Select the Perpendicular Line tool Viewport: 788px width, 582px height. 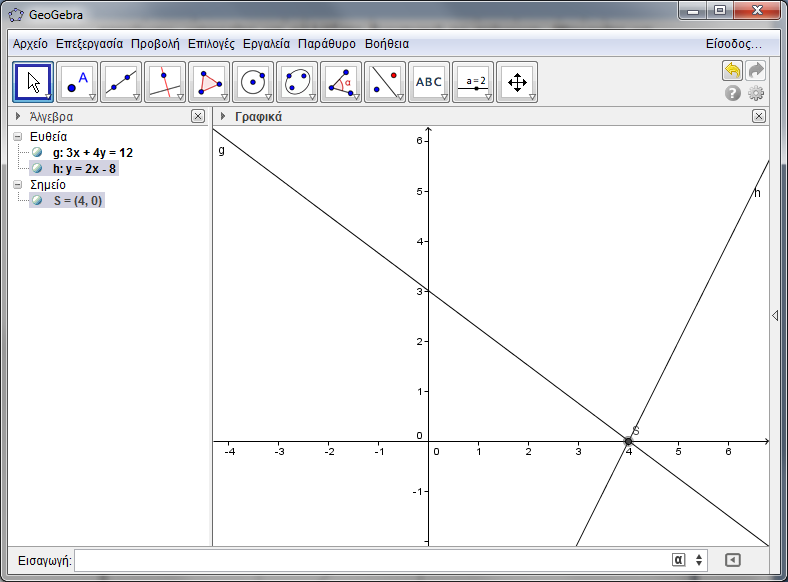165,82
